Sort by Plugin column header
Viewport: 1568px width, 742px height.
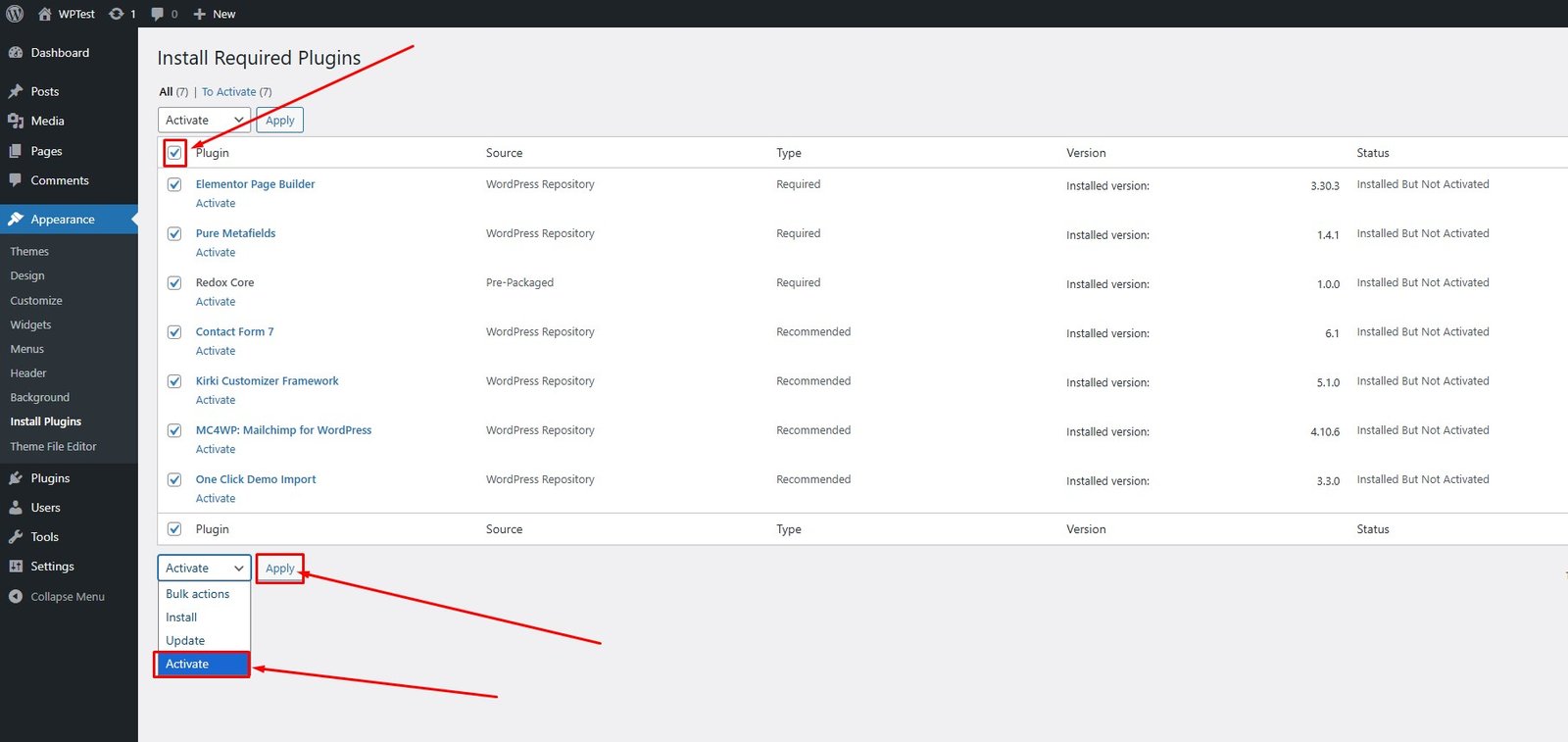(x=212, y=153)
